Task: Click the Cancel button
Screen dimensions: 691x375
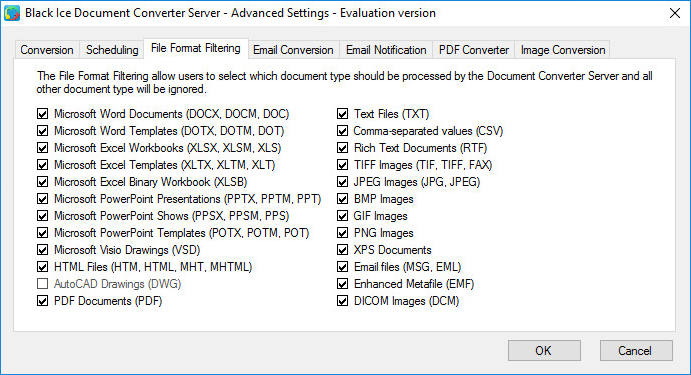Action: (x=636, y=351)
